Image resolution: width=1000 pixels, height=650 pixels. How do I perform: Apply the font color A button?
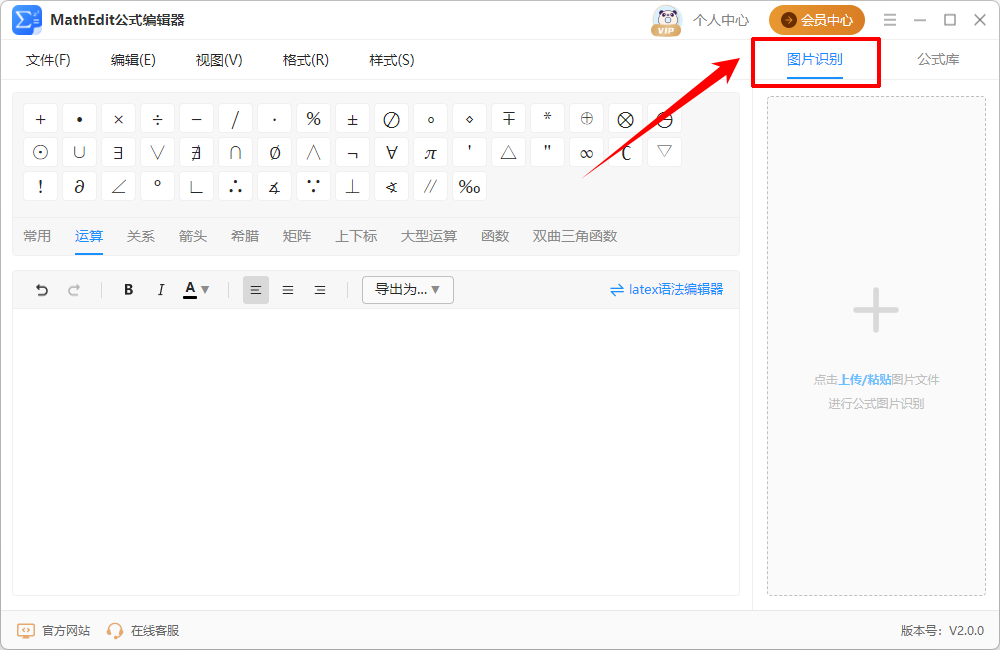(x=190, y=290)
